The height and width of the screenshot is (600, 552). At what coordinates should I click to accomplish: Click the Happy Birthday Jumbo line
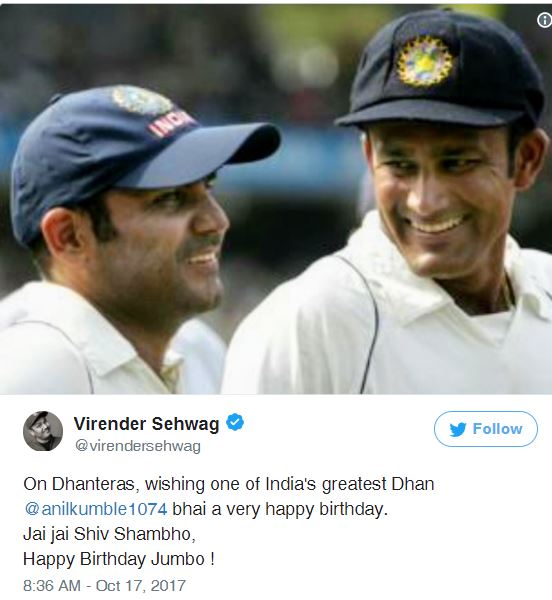point(119,559)
